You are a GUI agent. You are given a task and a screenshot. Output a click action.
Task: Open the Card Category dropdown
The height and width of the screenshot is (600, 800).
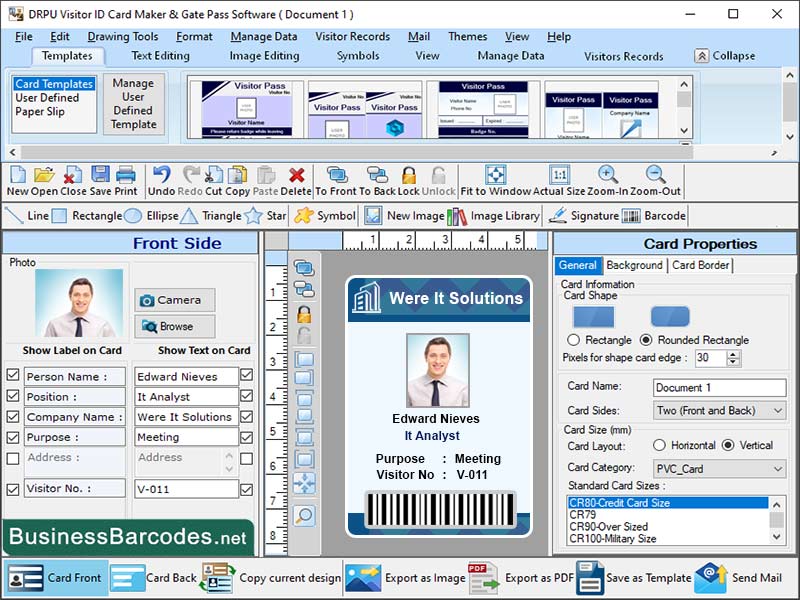719,468
